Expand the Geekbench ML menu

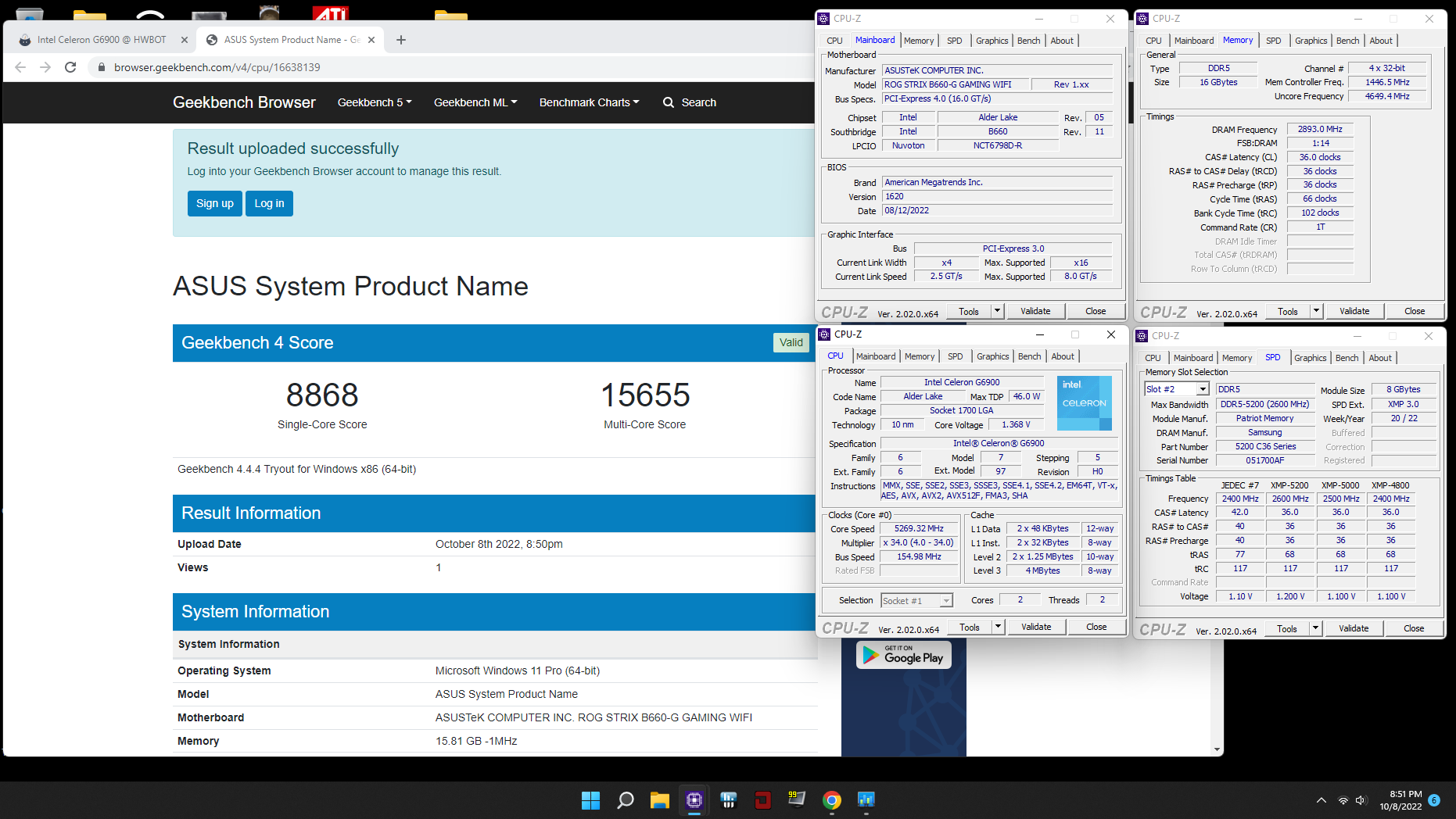pos(475,102)
